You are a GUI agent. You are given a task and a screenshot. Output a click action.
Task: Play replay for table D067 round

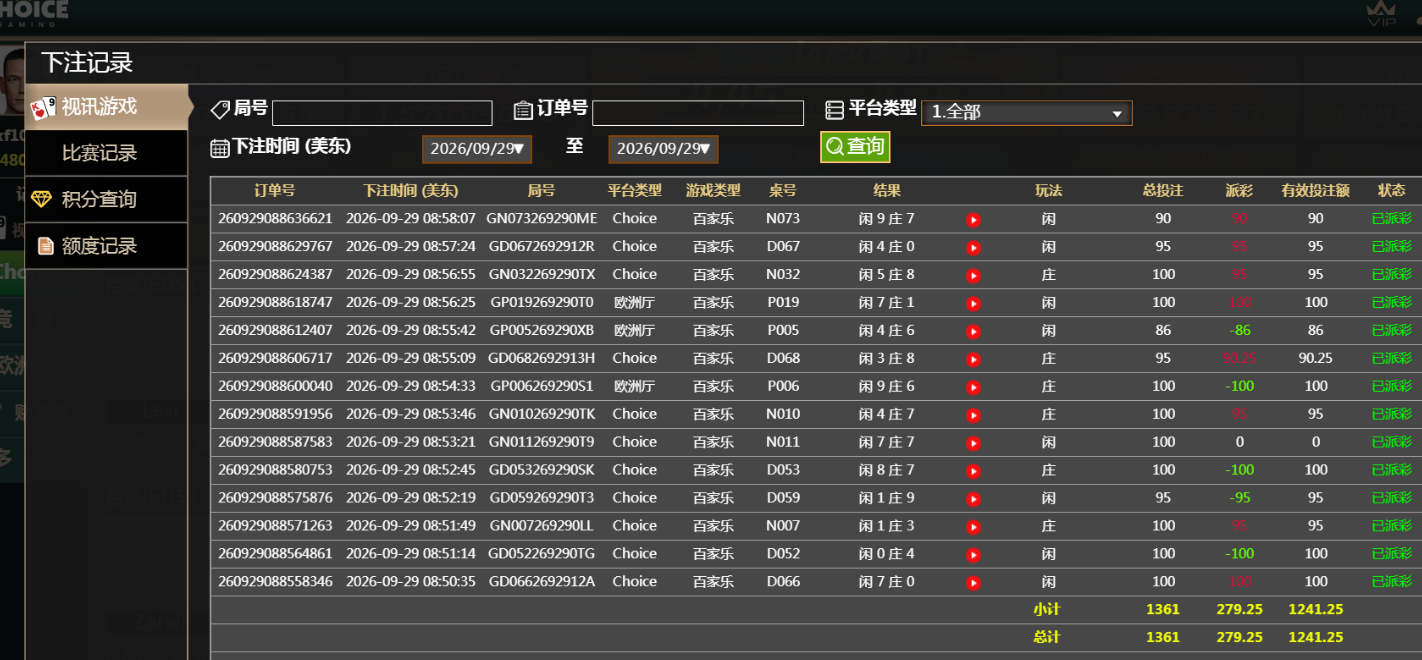[x=973, y=248]
